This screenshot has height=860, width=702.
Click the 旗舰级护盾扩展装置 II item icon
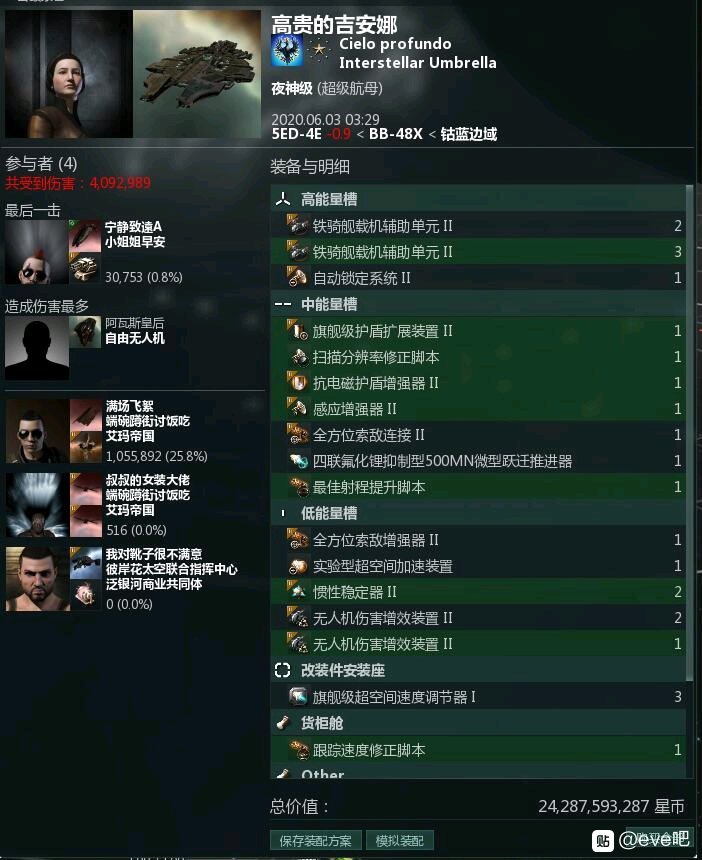(298, 331)
